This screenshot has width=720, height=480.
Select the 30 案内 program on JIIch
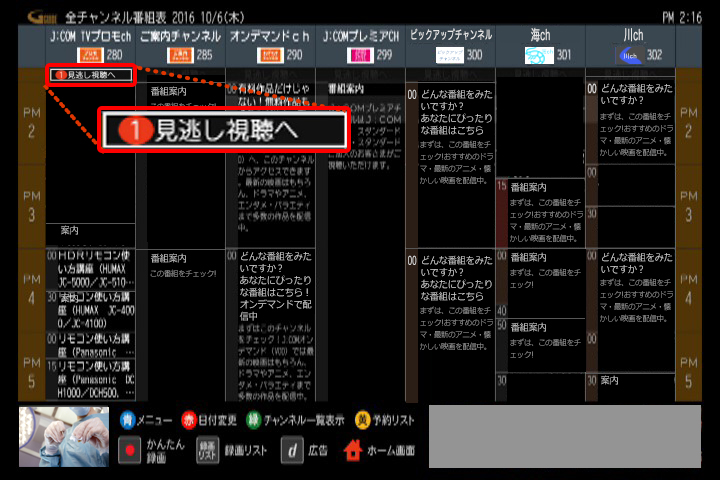coord(630,387)
